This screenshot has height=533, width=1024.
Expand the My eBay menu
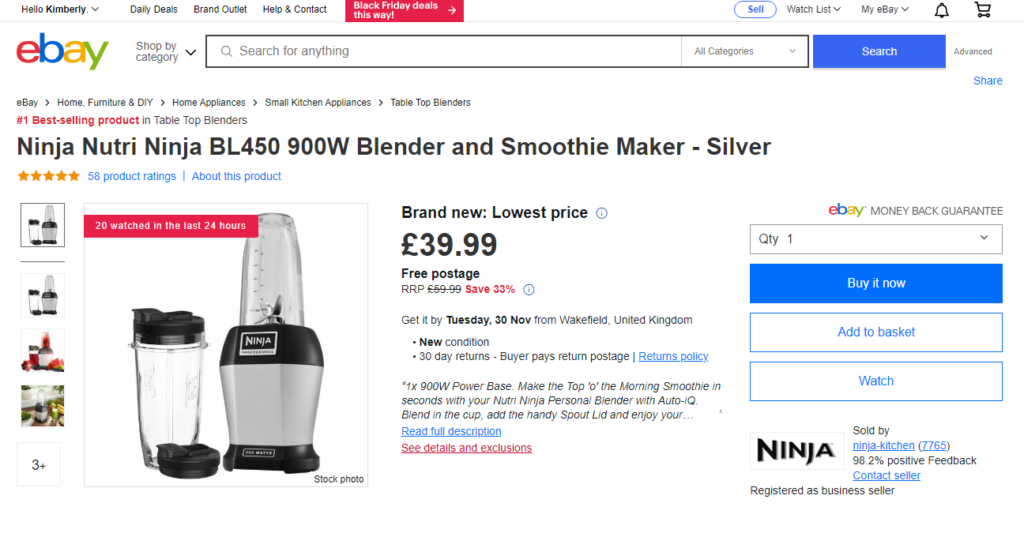pyautogui.click(x=885, y=10)
